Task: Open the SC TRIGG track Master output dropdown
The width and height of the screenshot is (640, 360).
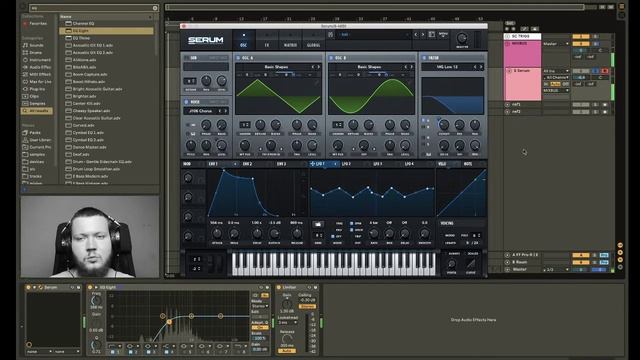Action: pyautogui.click(x=556, y=44)
